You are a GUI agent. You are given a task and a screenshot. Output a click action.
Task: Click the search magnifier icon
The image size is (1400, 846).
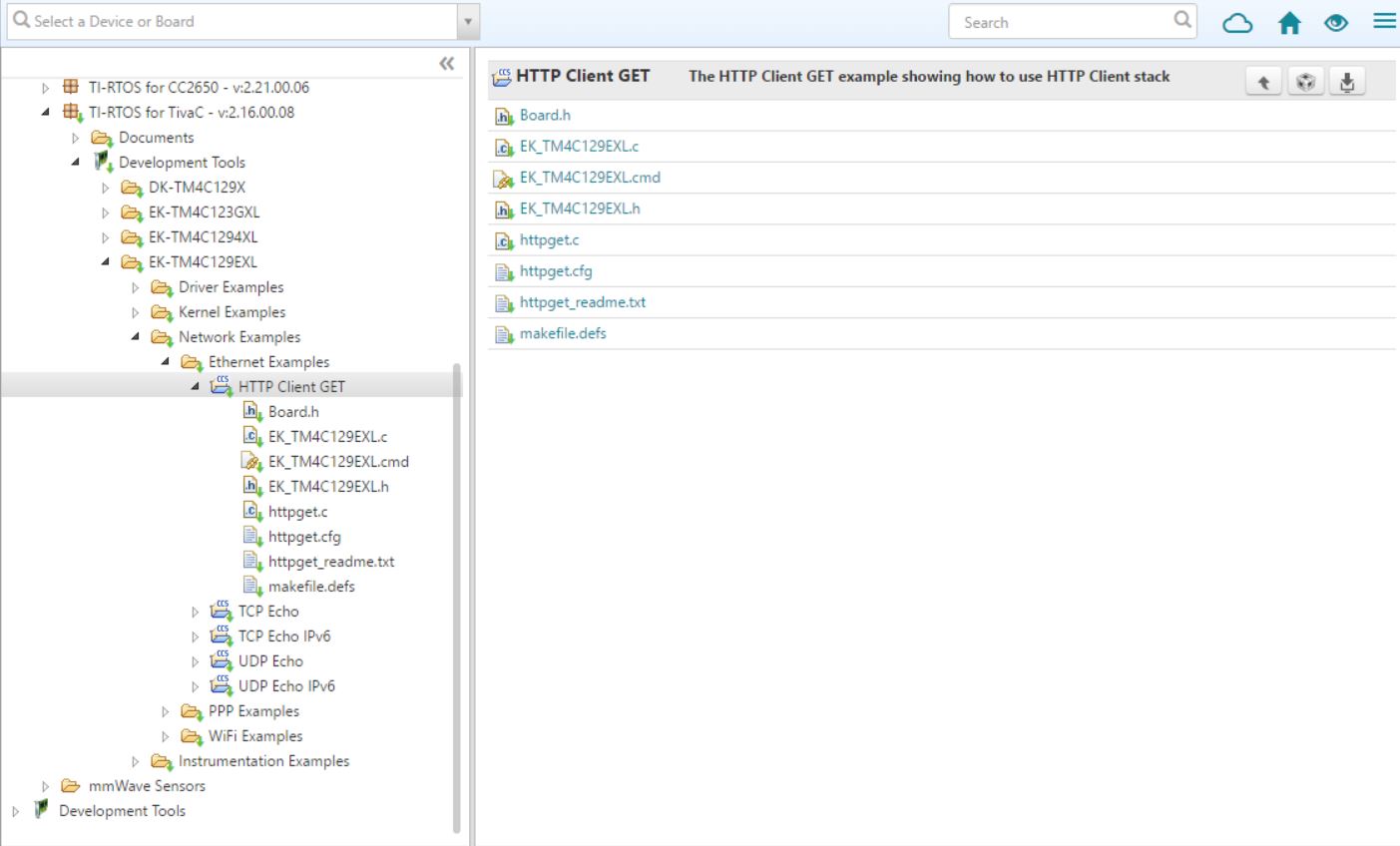(x=1182, y=20)
